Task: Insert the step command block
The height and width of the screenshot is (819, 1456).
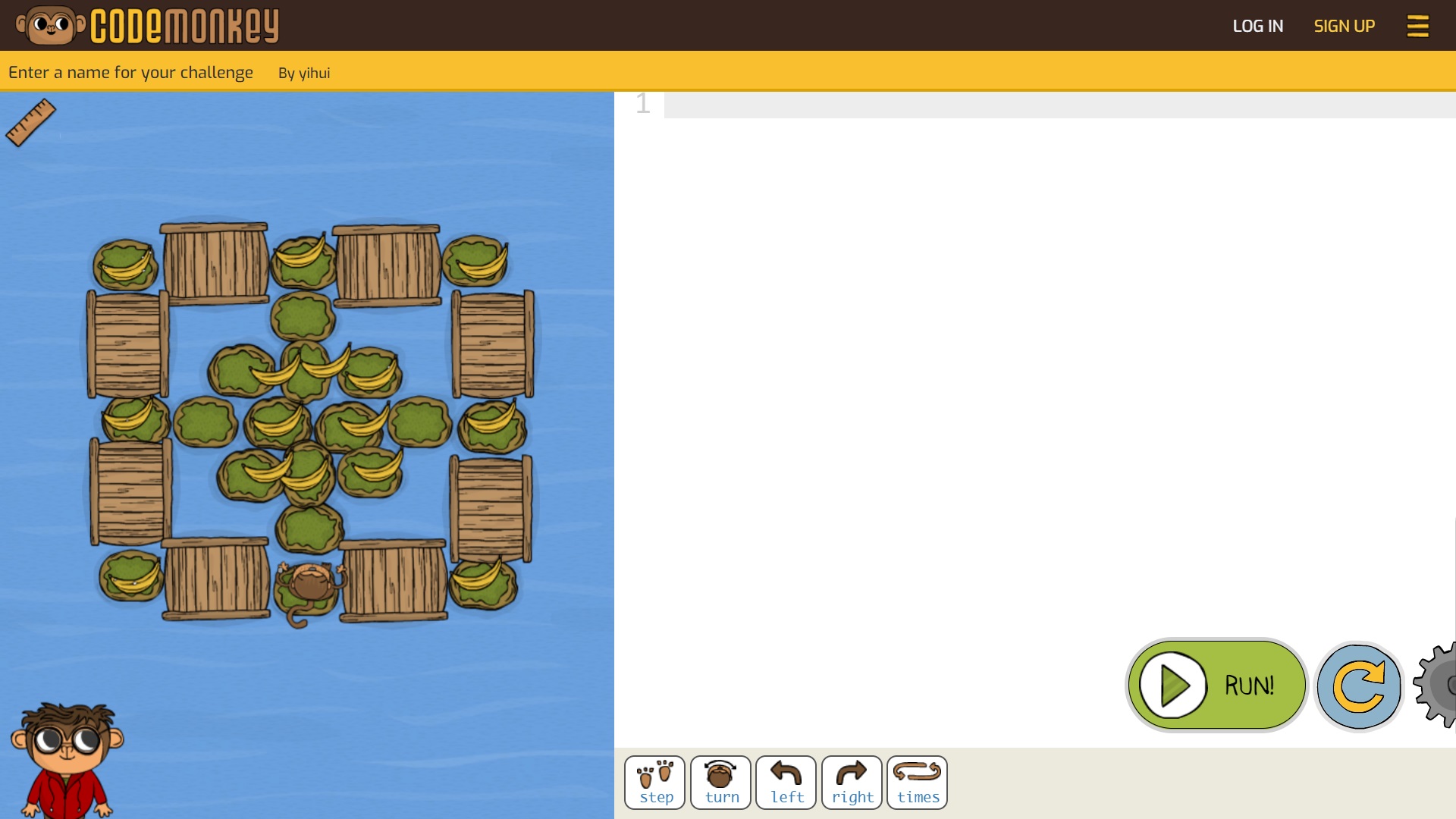Action: tap(655, 783)
